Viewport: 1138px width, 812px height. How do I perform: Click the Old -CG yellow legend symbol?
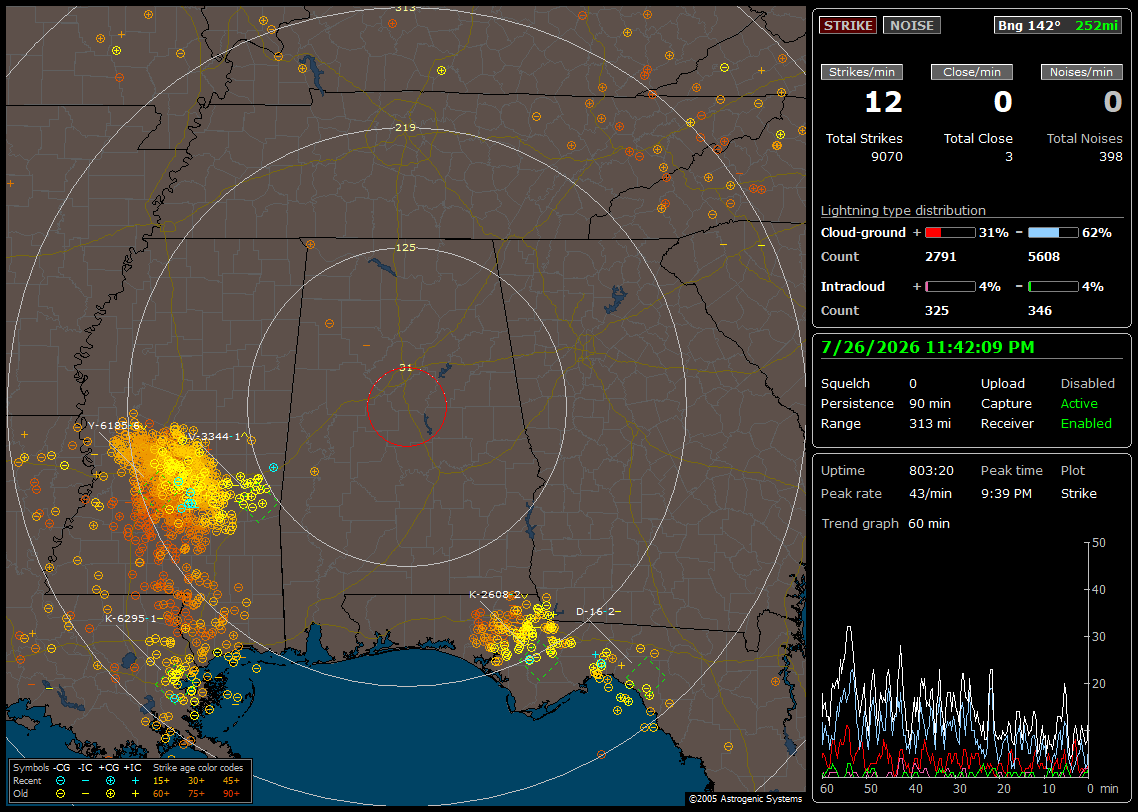[x=61, y=794]
